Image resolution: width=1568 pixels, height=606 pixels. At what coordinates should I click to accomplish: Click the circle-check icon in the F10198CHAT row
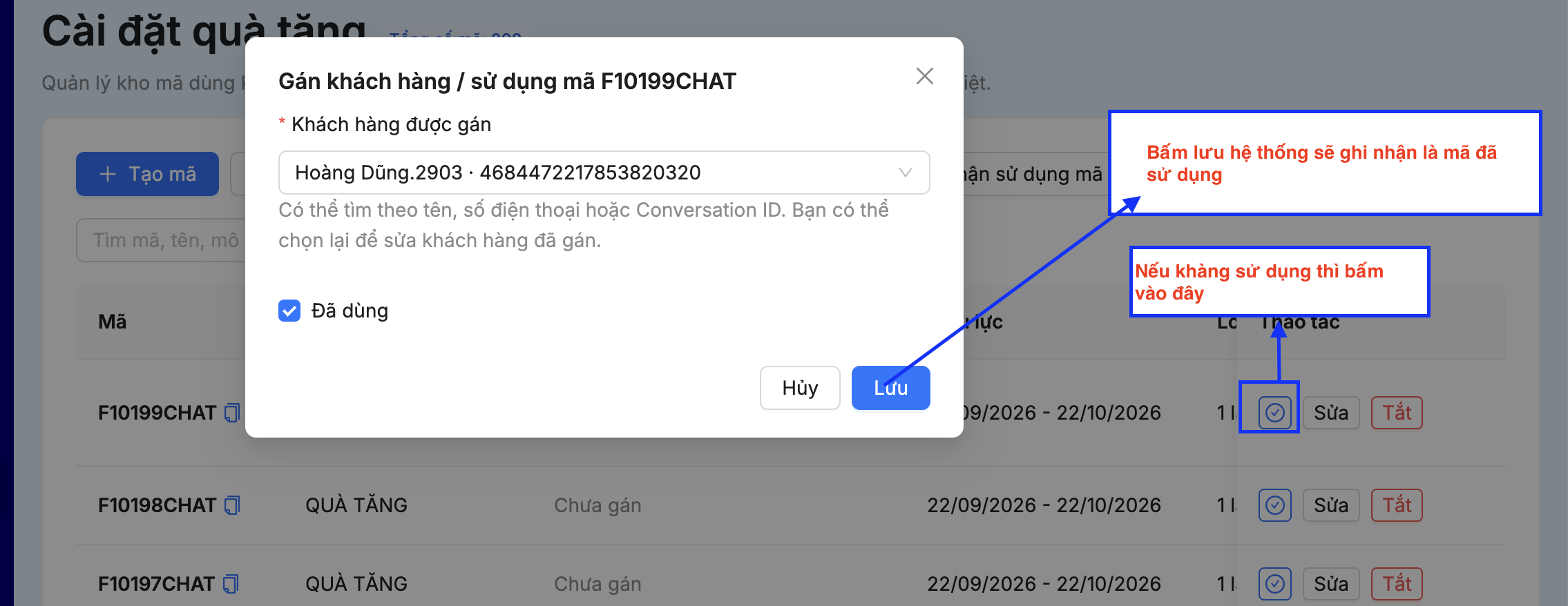1274,505
